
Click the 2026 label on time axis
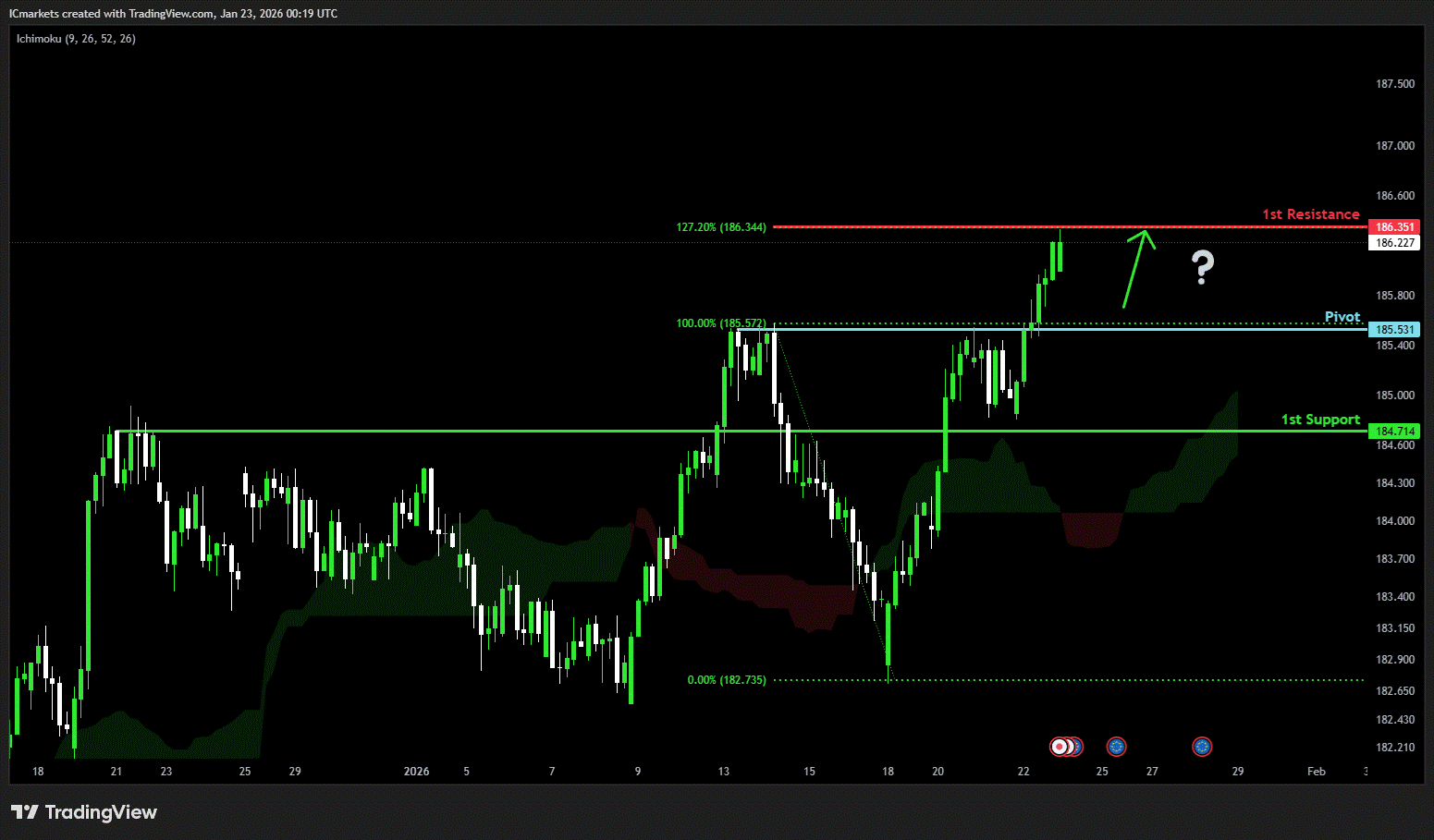(416, 772)
